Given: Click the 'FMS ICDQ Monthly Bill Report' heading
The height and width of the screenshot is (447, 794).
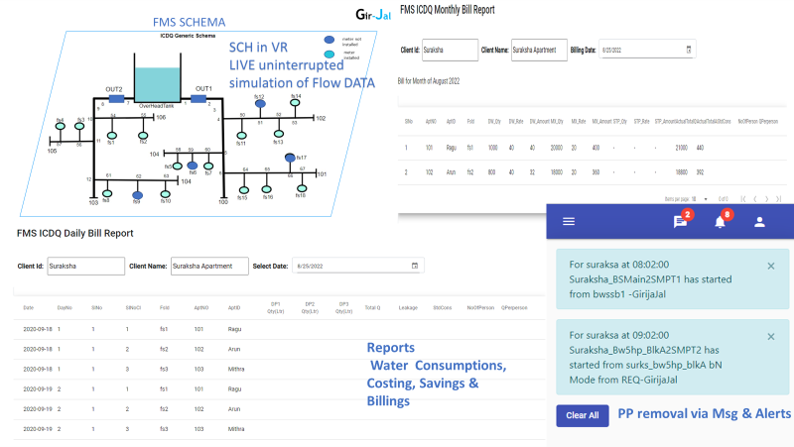Looking at the screenshot, I should (447, 10).
